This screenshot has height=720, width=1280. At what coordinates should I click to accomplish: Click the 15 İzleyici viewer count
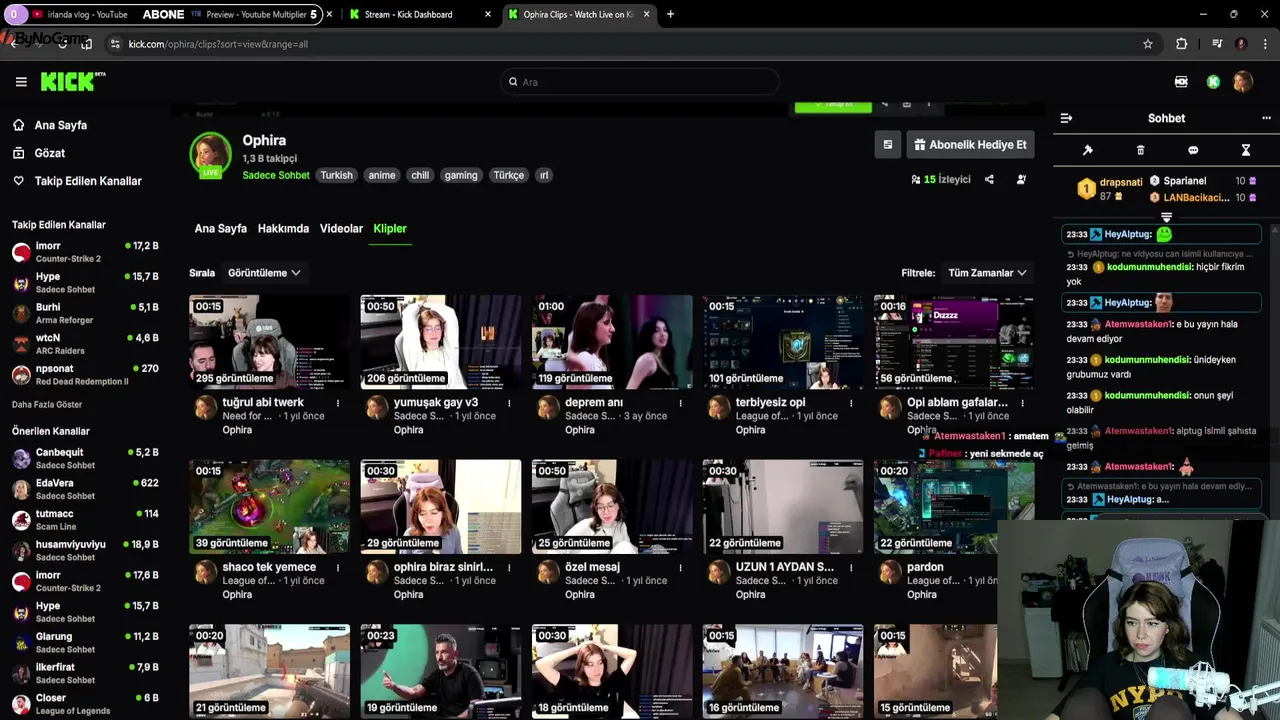point(941,180)
